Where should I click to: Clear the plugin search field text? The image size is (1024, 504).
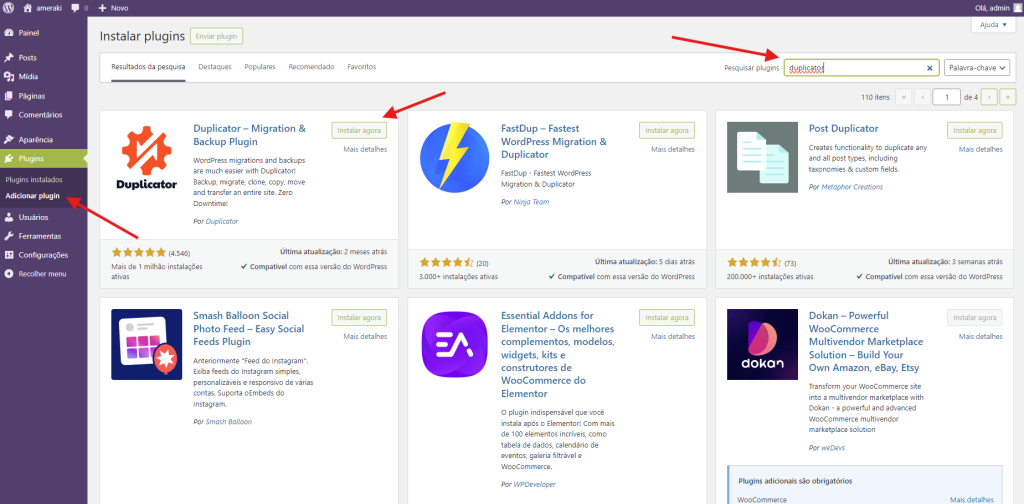tap(929, 68)
